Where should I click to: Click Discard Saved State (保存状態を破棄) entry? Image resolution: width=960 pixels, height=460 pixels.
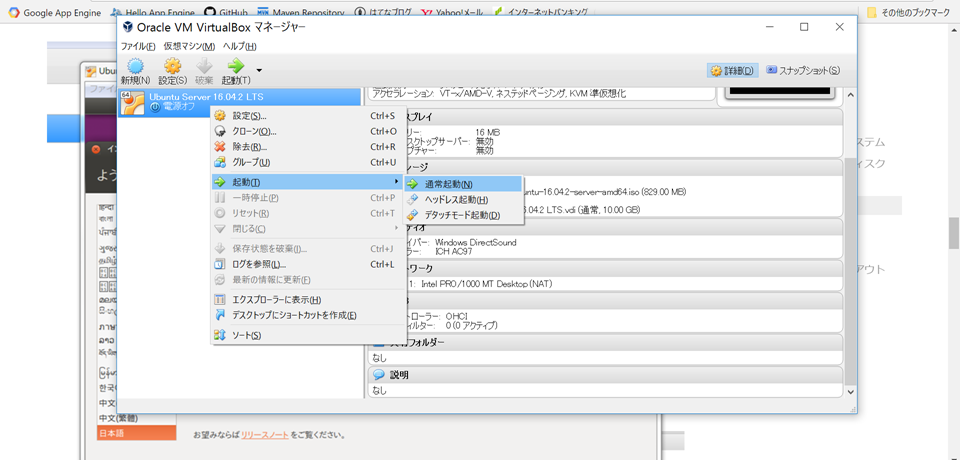click(309, 249)
